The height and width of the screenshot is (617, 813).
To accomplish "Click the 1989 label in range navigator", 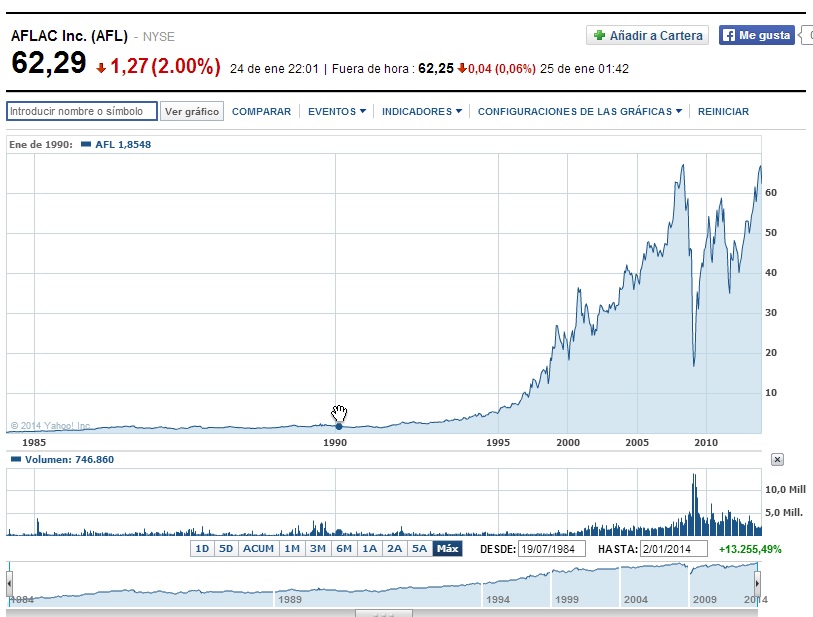I will pos(290,599).
